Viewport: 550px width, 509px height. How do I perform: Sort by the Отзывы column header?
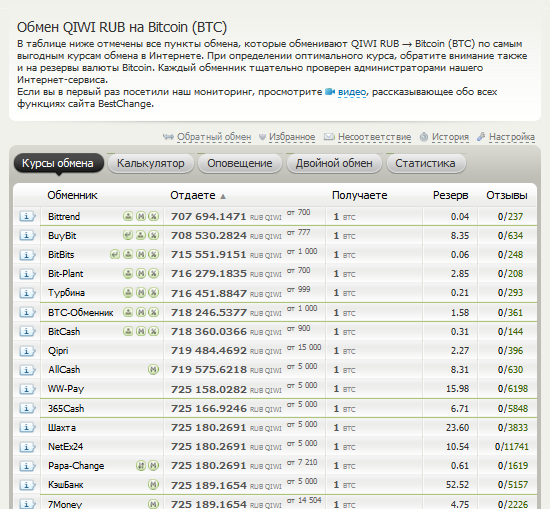(x=507, y=195)
